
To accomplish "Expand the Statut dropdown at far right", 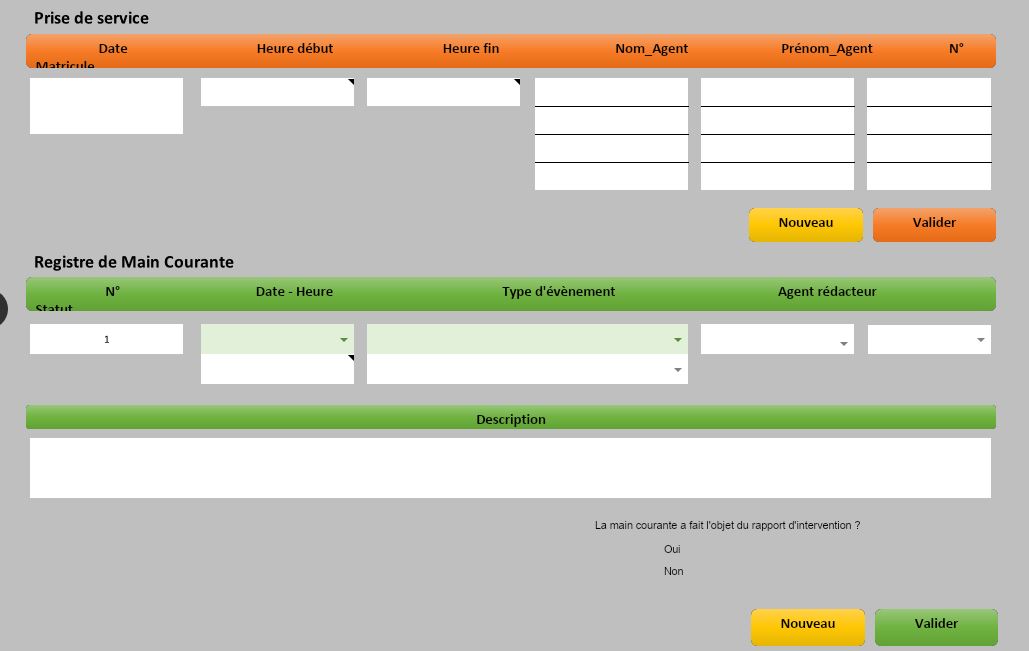I will (980, 340).
